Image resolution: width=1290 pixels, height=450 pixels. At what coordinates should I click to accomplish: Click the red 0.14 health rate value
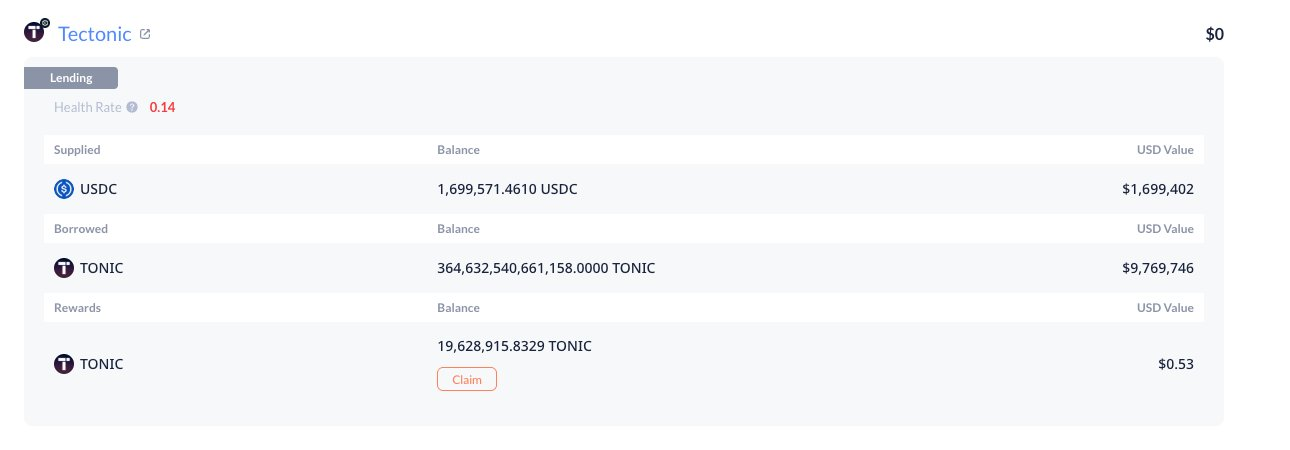(x=162, y=107)
